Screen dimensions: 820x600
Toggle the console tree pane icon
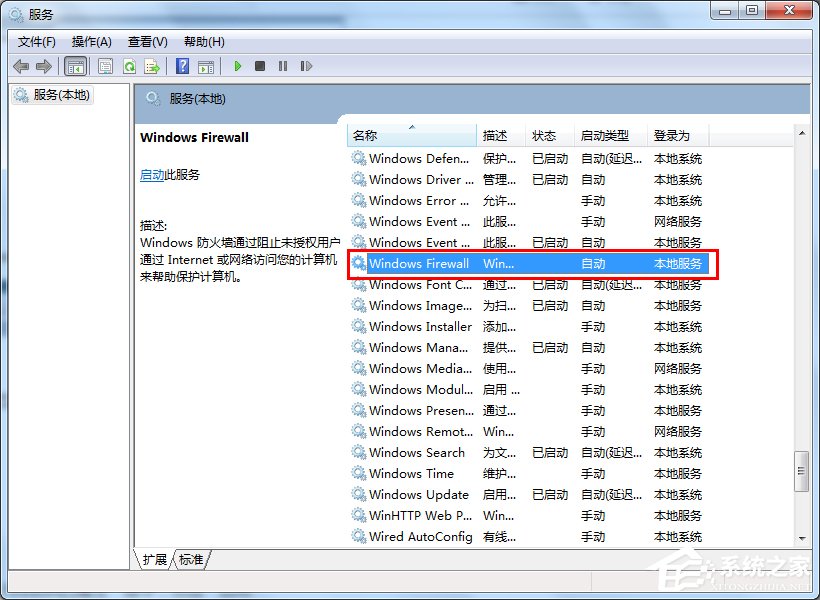click(x=75, y=66)
